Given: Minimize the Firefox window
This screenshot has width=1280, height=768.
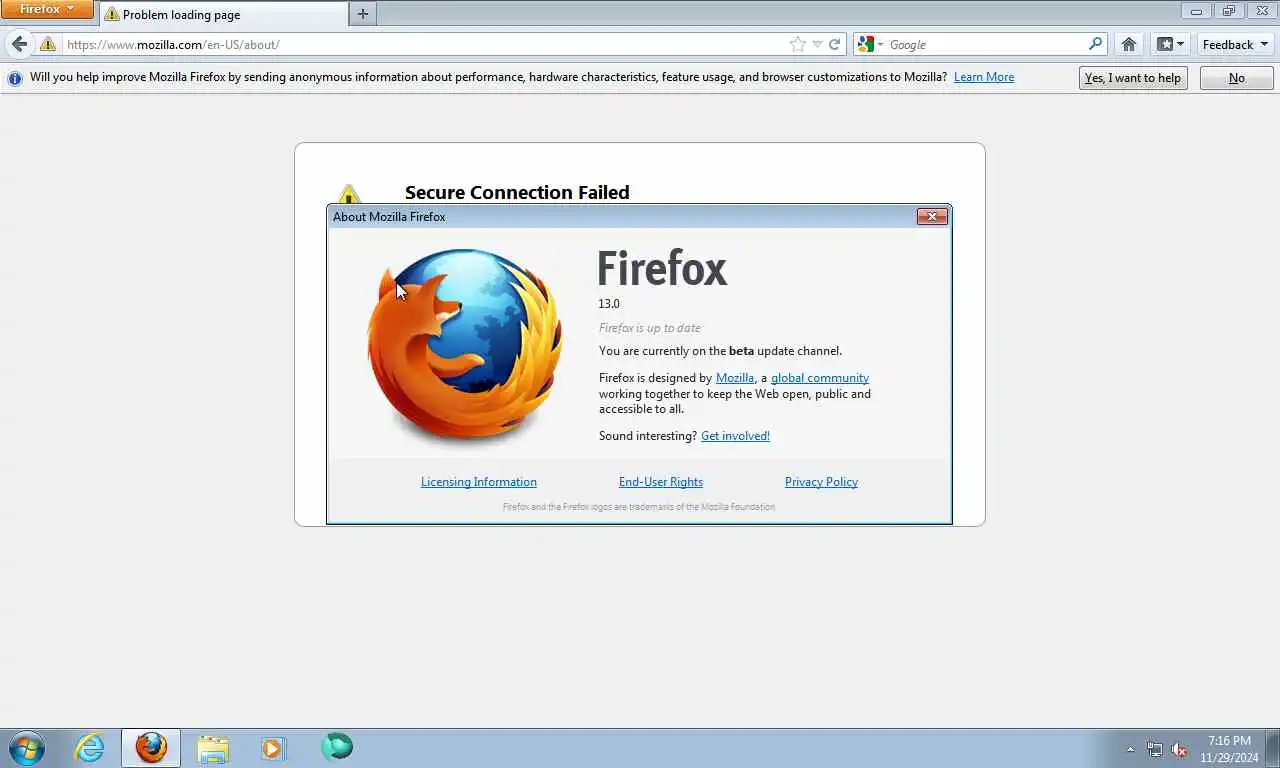Looking at the screenshot, I should 1196,10.
